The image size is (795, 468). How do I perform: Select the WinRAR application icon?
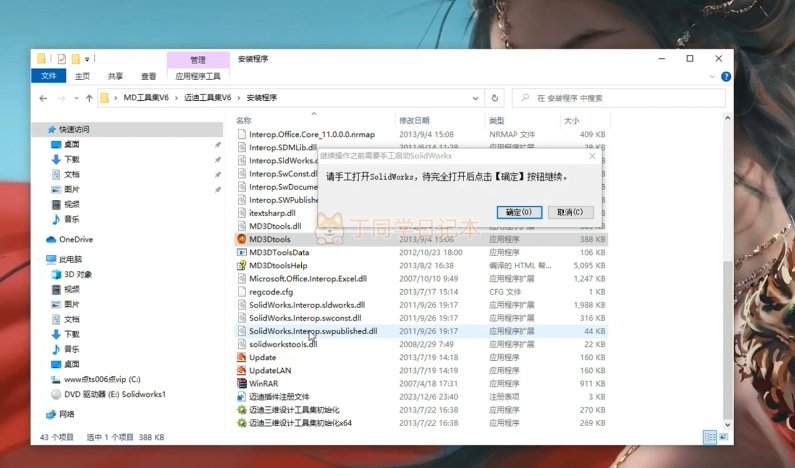pos(241,383)
